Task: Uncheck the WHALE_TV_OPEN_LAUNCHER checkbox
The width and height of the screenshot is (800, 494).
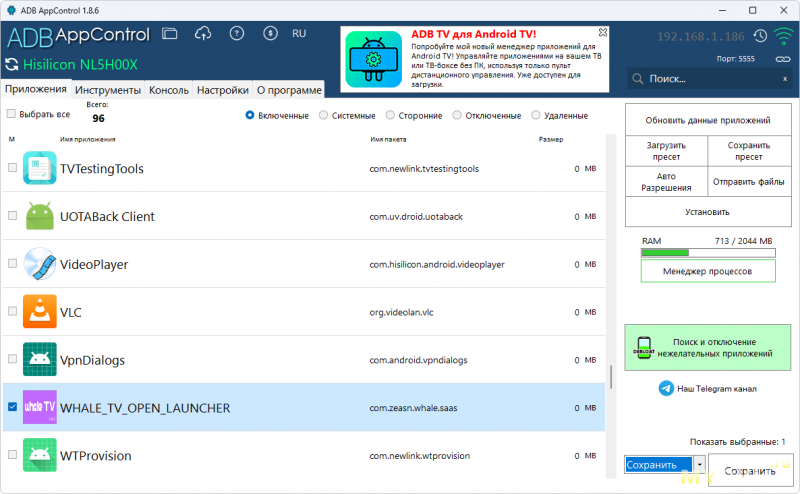Action: click(13, 407)
